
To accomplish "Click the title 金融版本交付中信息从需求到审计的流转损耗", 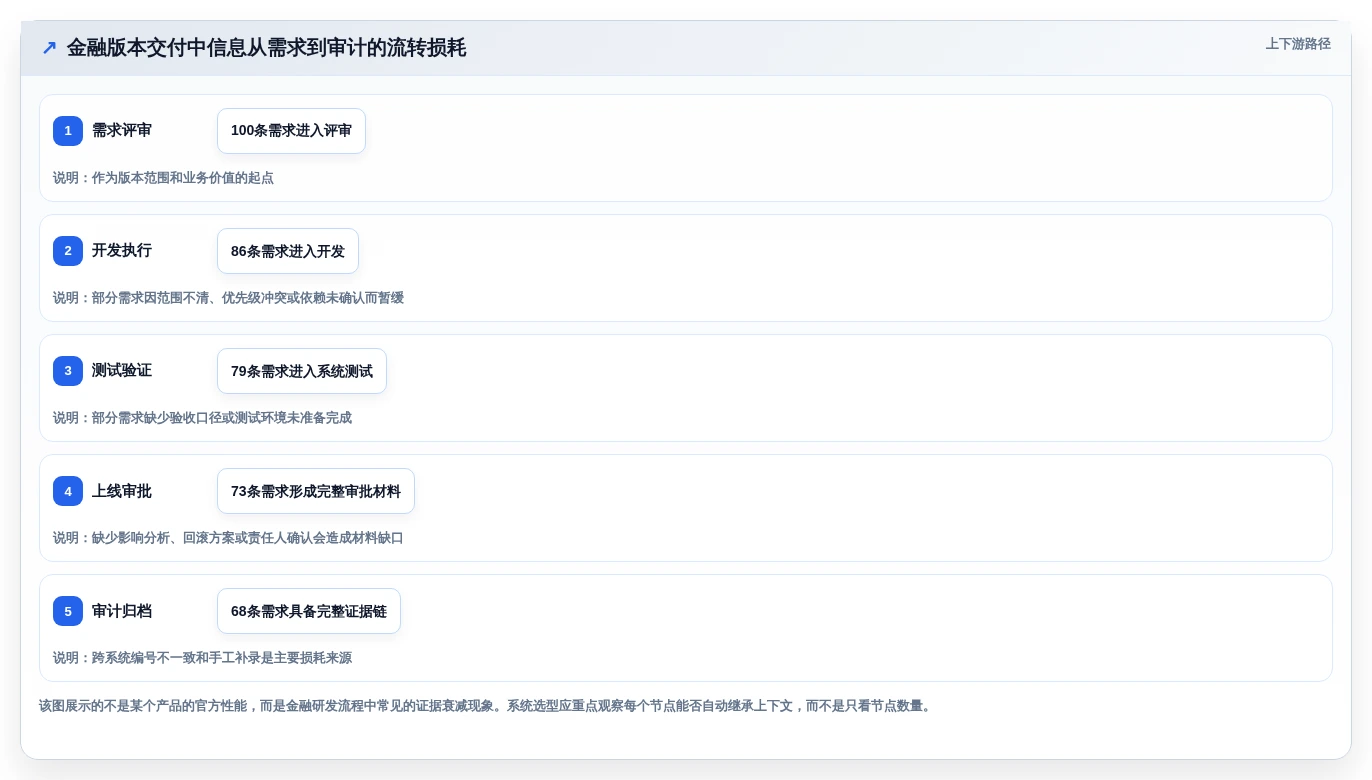I will point(266,48).
